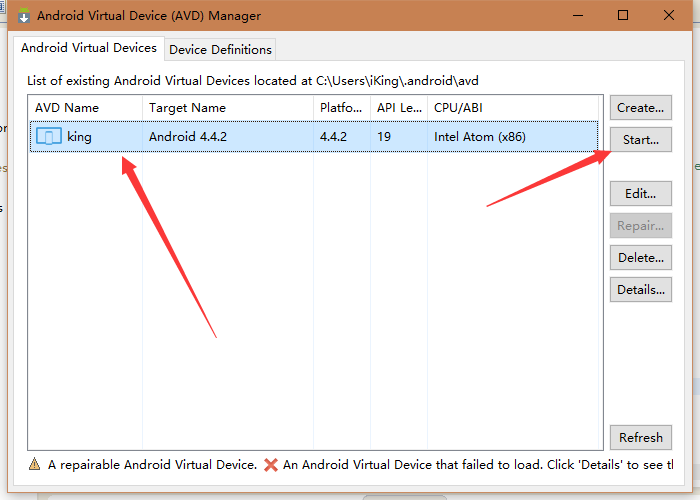Sort list by AVD Name column header
Image resolution: width=700 pixels, height=500 pixels.
click(x=85, y=108)
